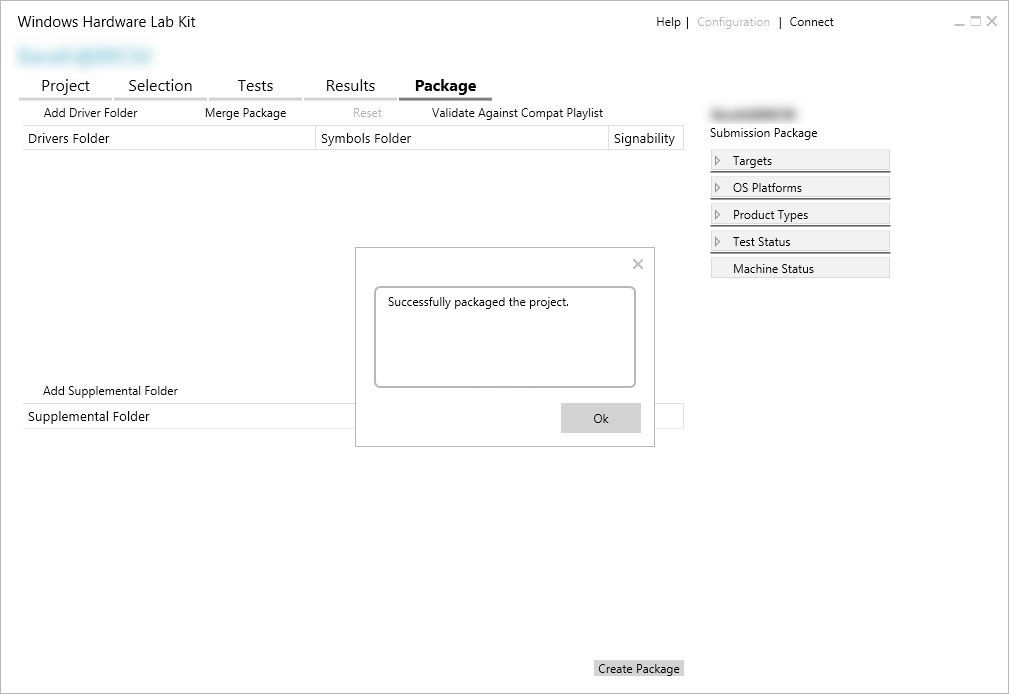Choose Validate Against Compat Playlist
This screenshot has height=694, width=1009.
click(517, 113)
